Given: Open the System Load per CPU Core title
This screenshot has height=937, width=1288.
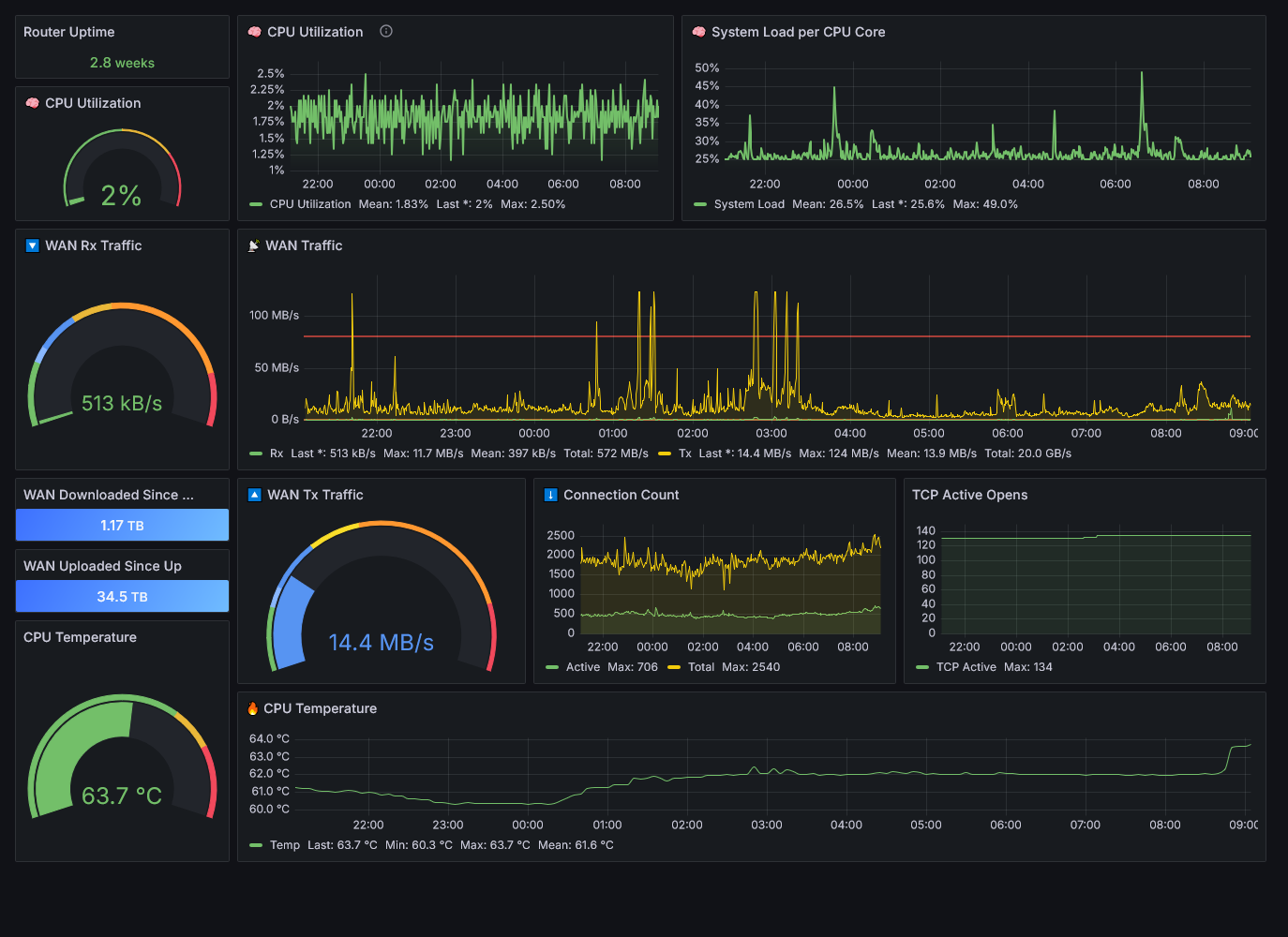Looking at the screenshot, I should [798, 32].
